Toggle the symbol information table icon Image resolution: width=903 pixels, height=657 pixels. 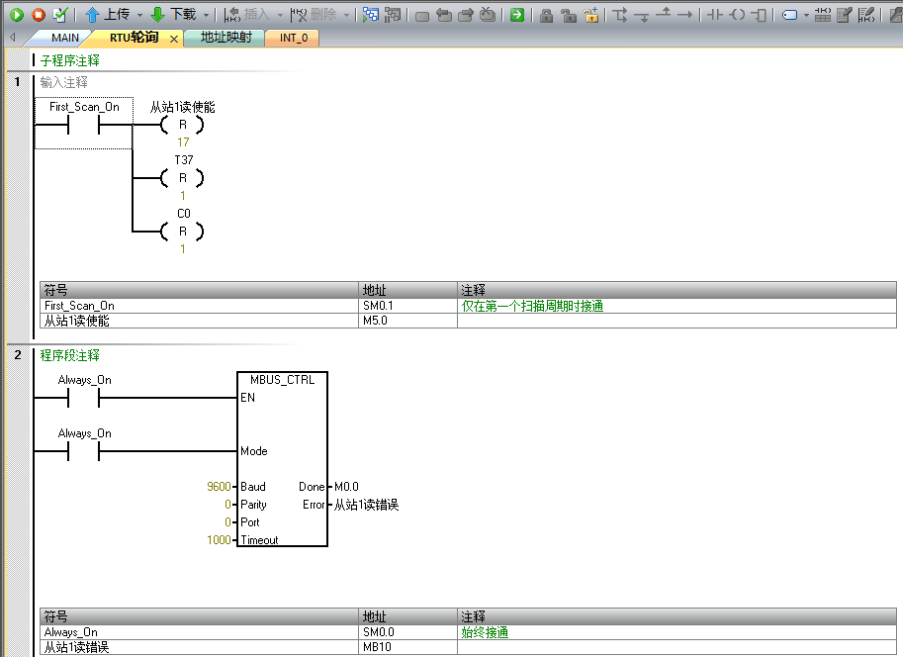(823, 15)
